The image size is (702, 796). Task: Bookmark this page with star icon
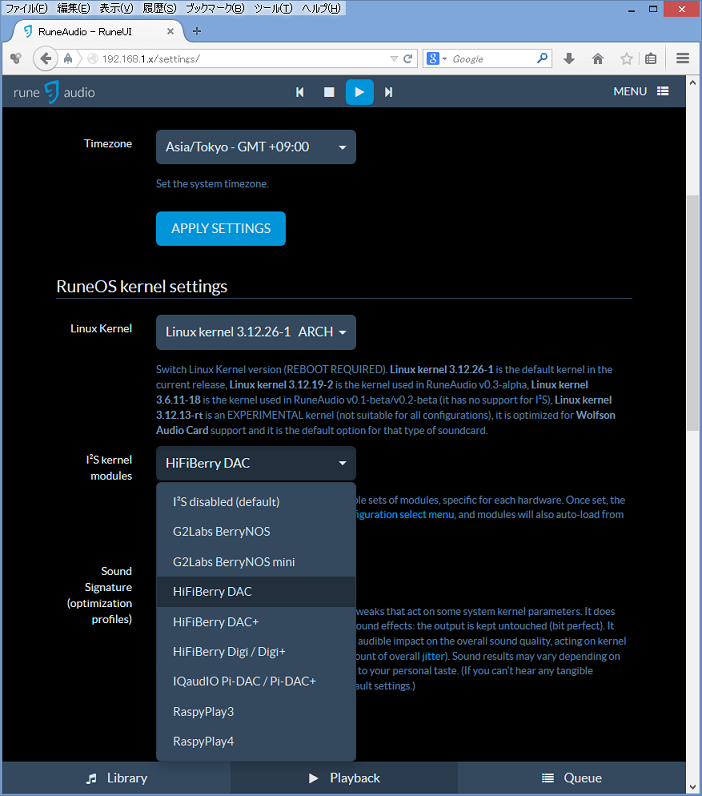(626, 59)
